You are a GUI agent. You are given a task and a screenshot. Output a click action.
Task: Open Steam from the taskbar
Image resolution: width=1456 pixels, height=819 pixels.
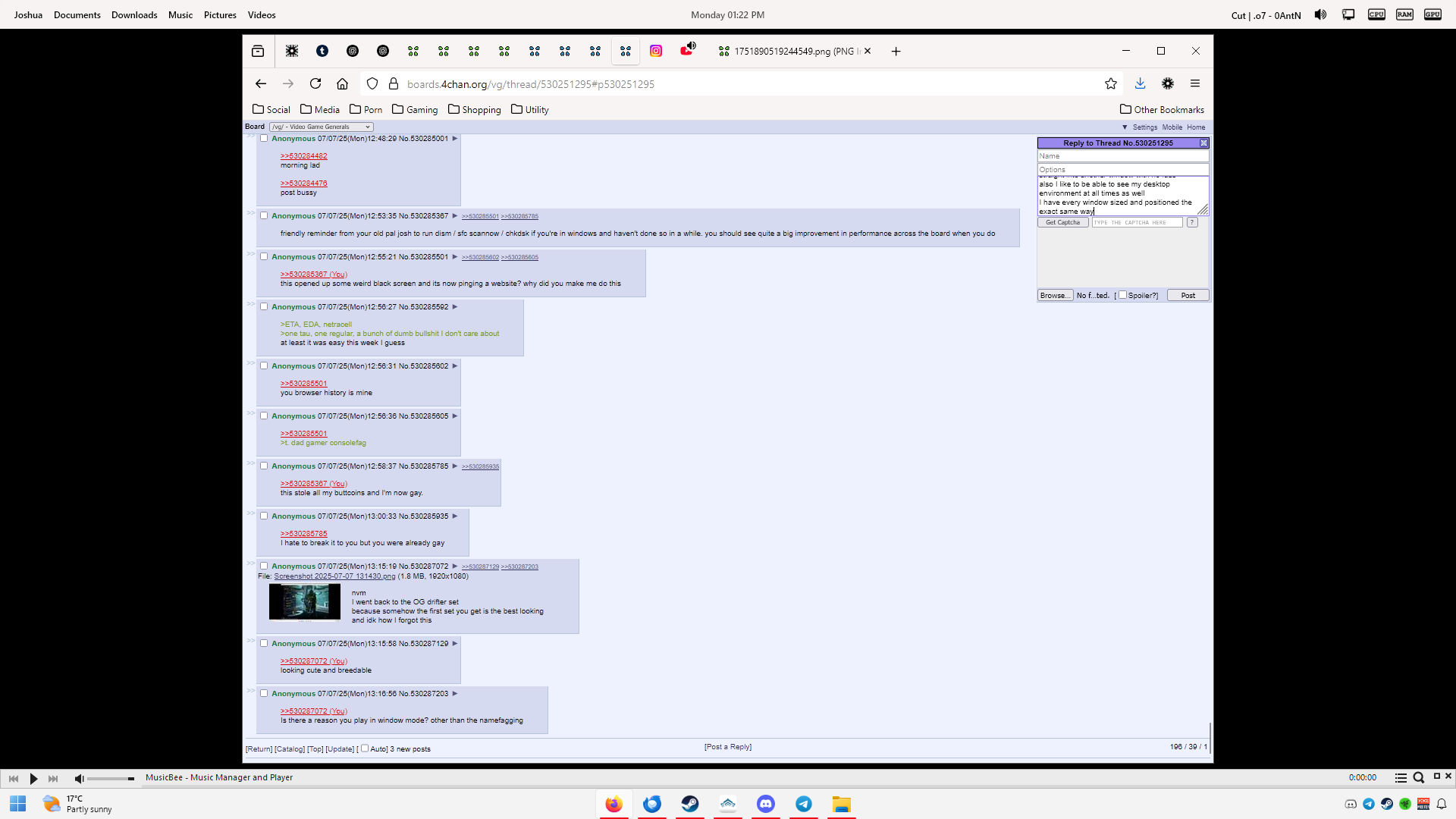pyautogui.click(x=690, y=804)
